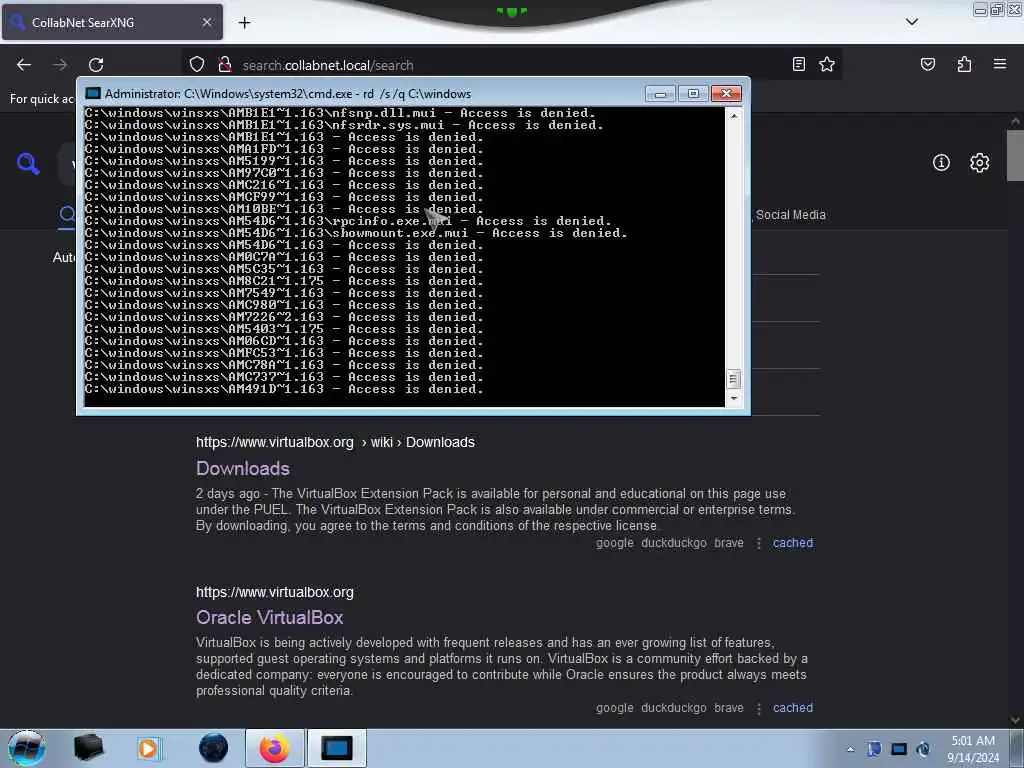Open the Pocket save icon

pyautogui.click(x=927, y=64)
